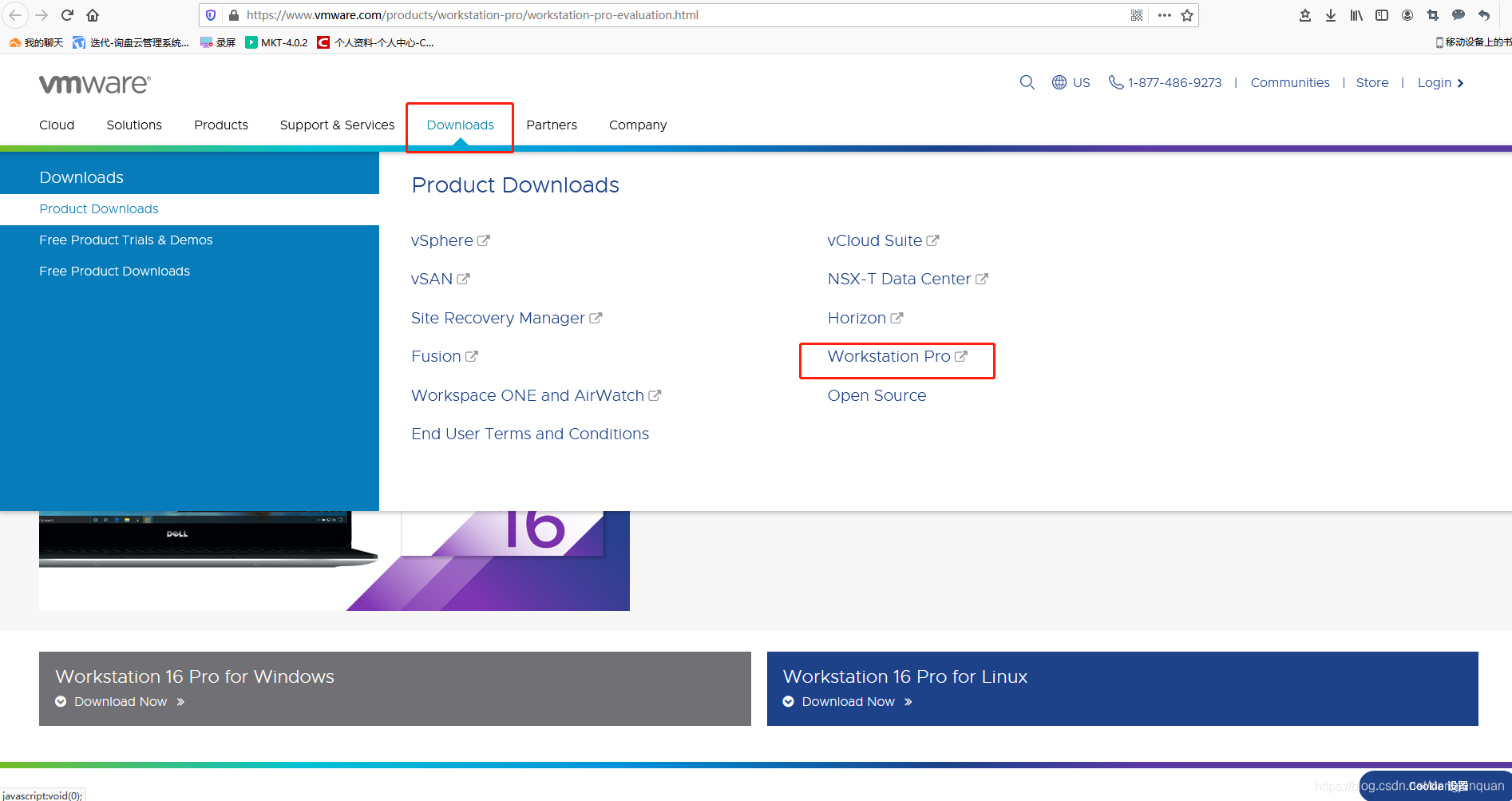Download Now for Workstation 16 Pro Windows
Viewport: 1512px width, 801px height.
(x=120, y=701)
